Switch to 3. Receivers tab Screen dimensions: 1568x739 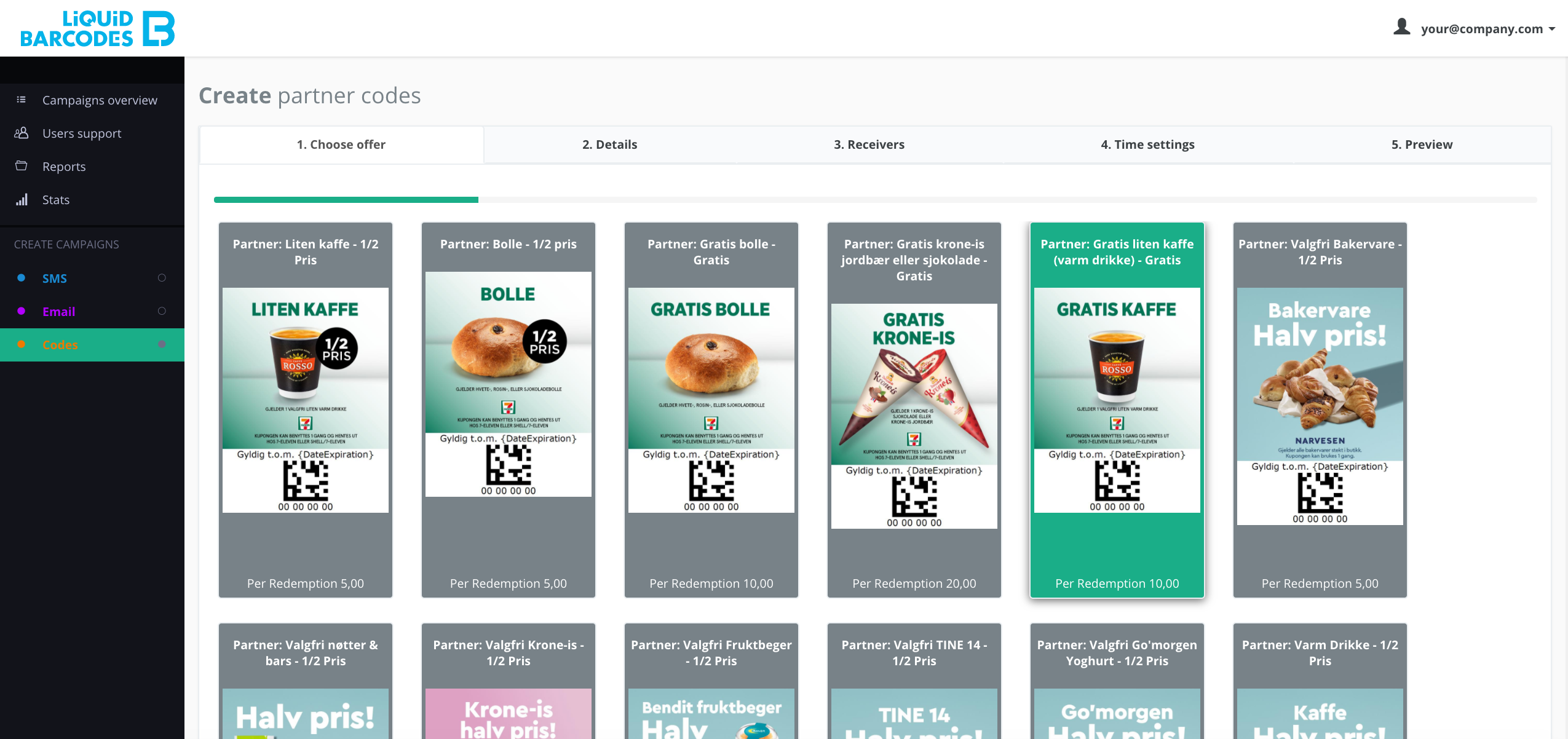(x=869, y=144)
